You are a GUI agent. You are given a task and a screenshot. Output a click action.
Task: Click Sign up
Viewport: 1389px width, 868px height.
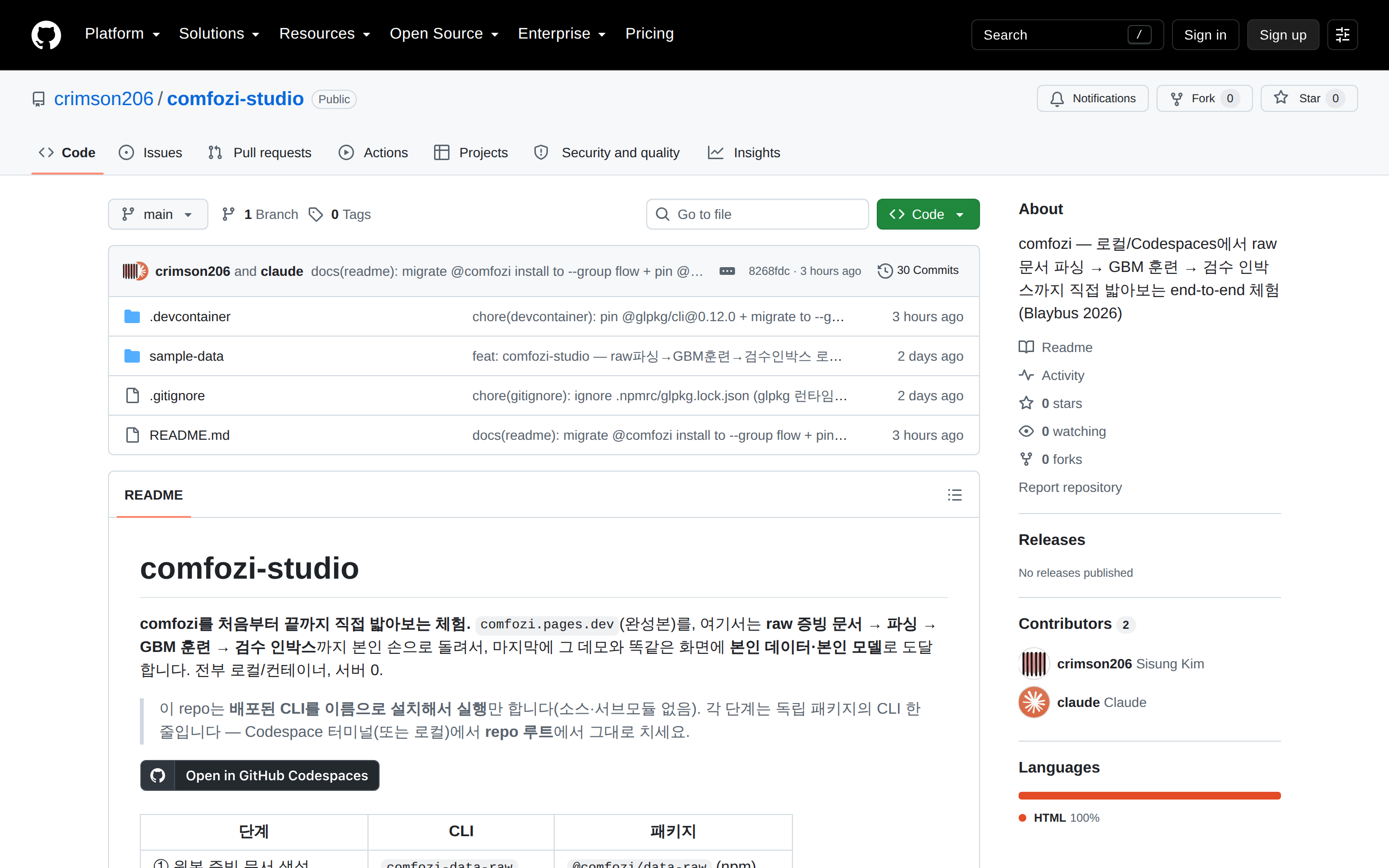[x=1283, y=34]
